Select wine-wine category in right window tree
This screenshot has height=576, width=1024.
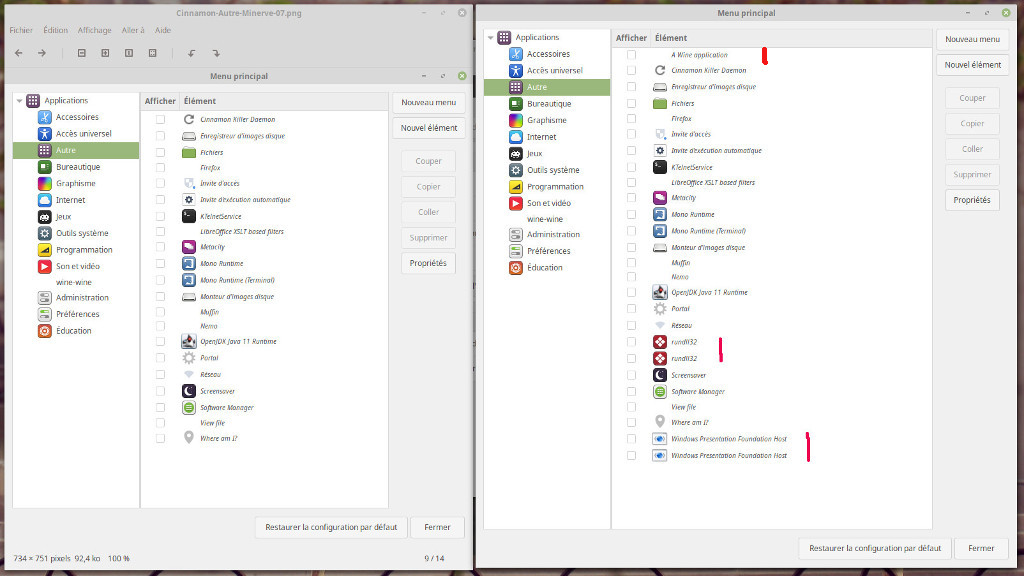pyautogui.click(x=545, y=218)
